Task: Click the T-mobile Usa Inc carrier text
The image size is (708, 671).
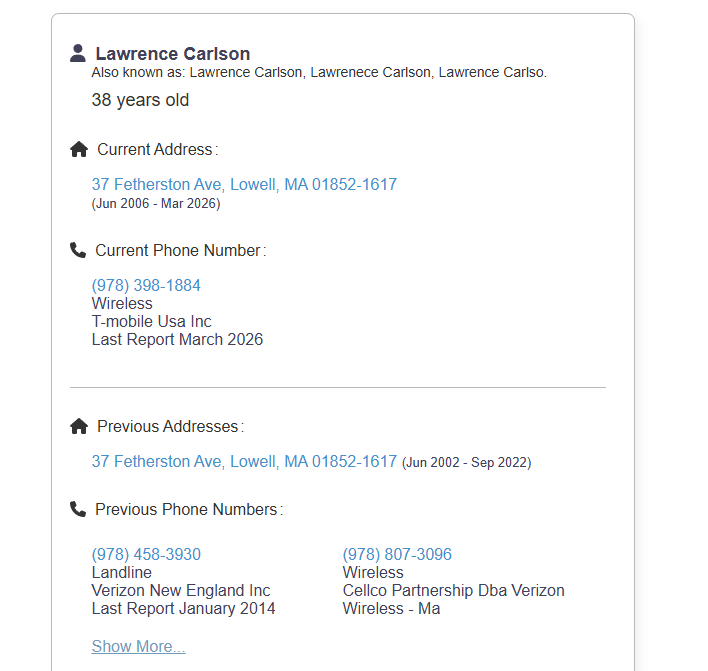Action: 151,321
